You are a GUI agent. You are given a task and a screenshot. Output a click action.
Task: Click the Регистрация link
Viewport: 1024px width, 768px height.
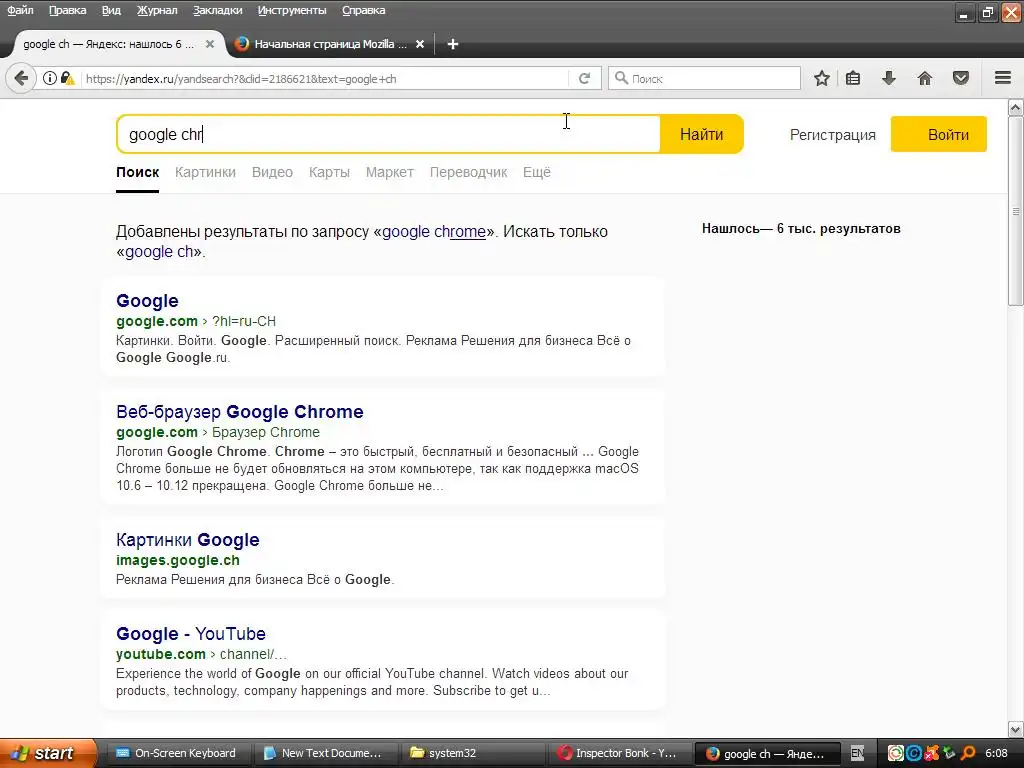click(833, 135)
